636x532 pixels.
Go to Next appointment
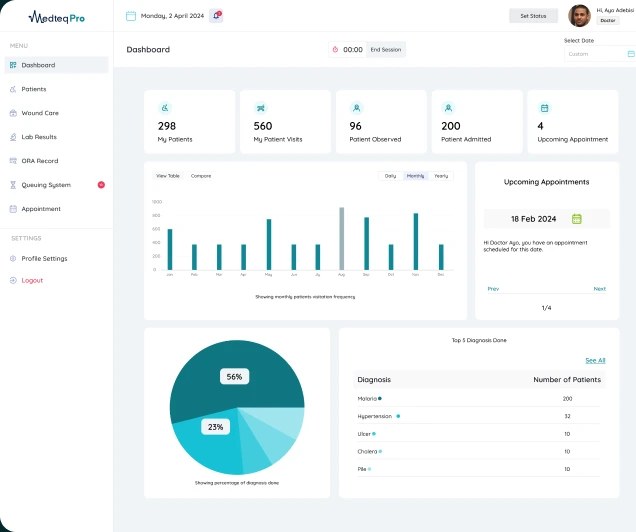click(599, 289)
